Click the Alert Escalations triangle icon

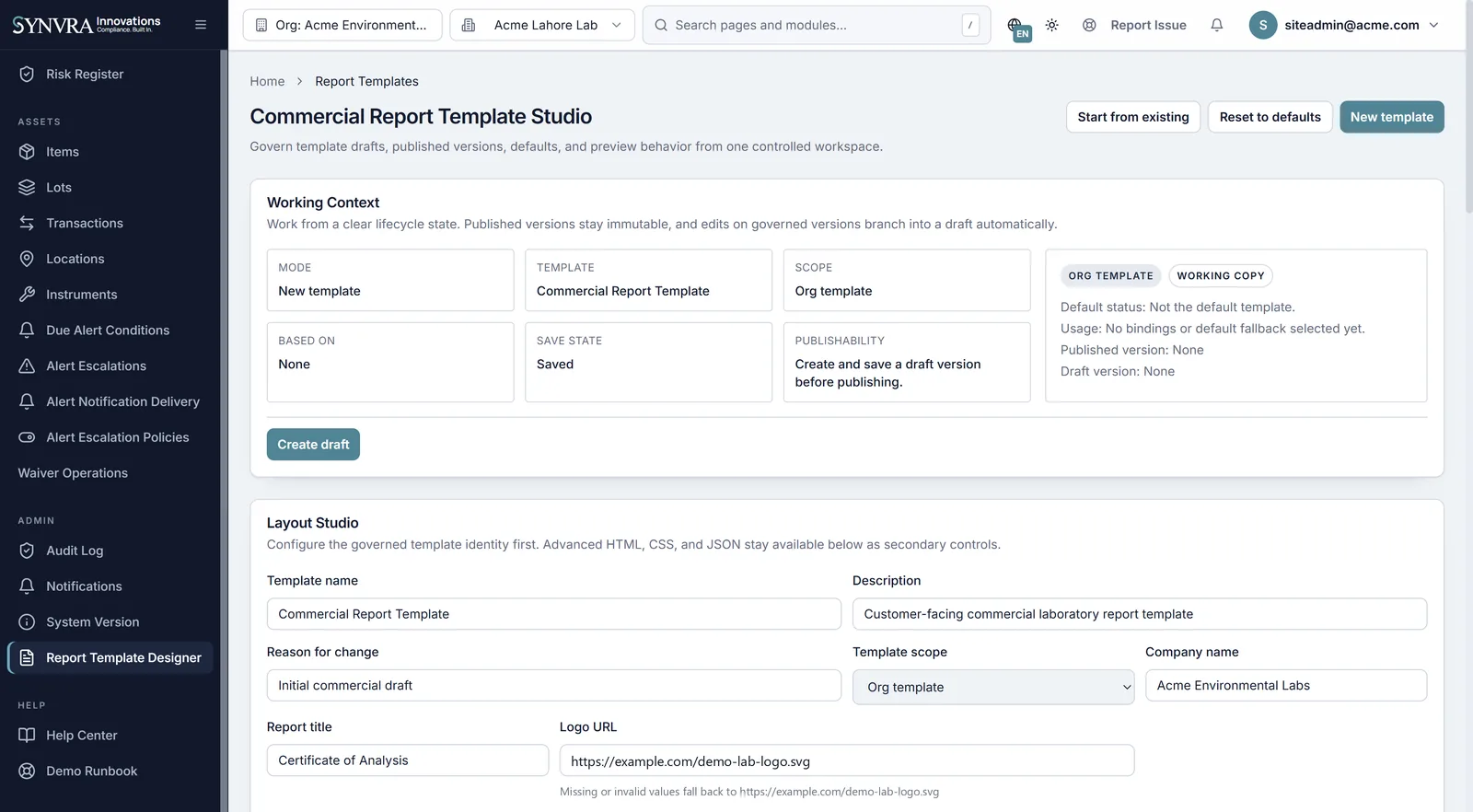(x=27, y=365)
